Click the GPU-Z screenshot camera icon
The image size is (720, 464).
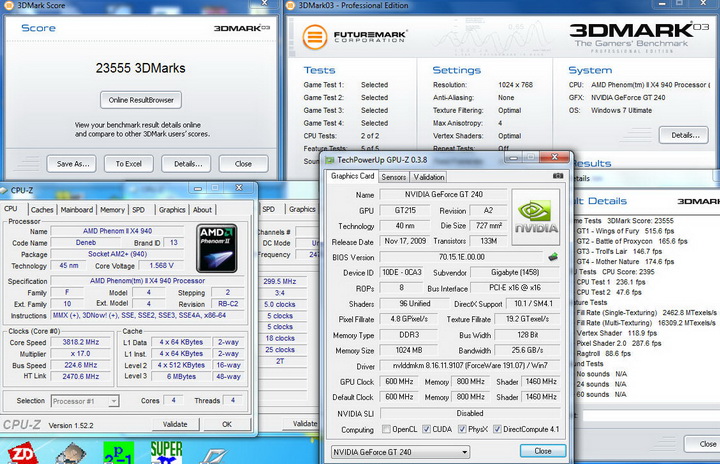pos(557,176)
